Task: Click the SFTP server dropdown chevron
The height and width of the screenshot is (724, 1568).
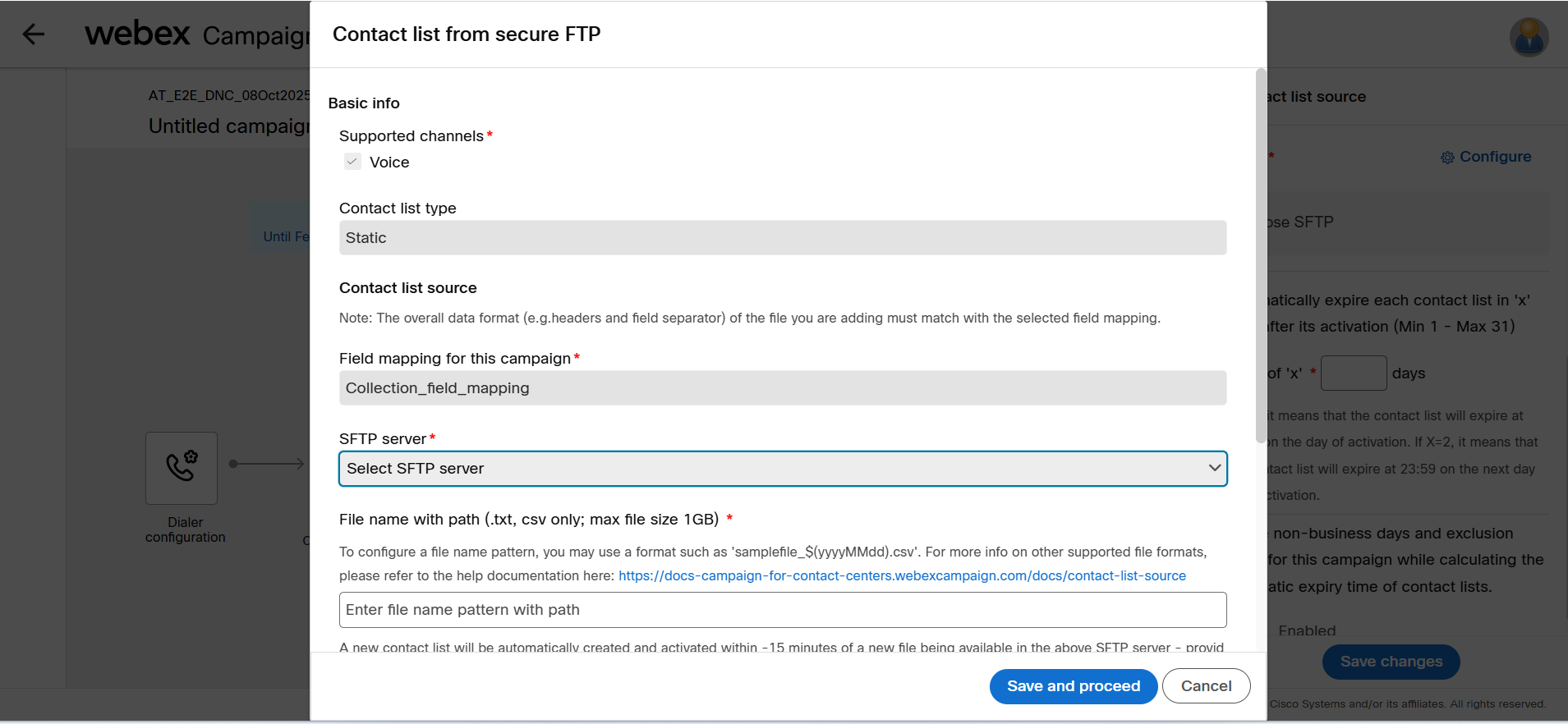Action: coord(1214,468)
